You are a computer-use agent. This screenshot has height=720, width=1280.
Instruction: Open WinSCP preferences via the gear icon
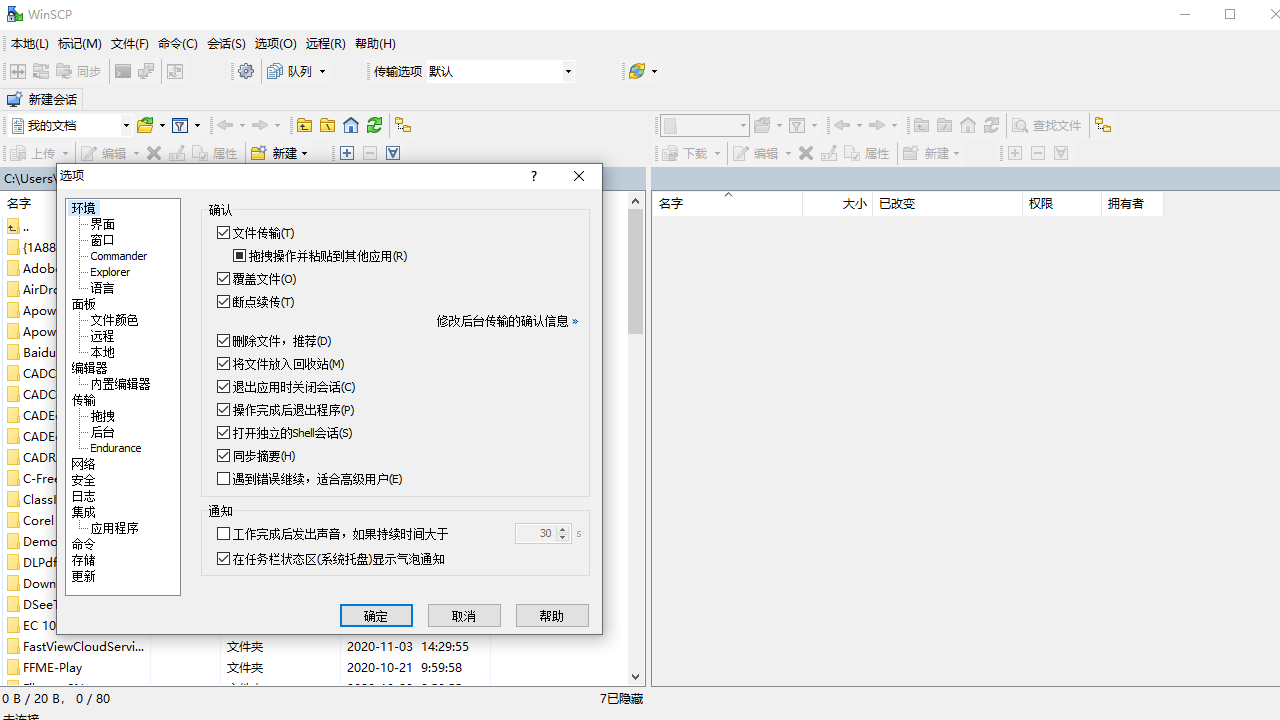(246, 71)
